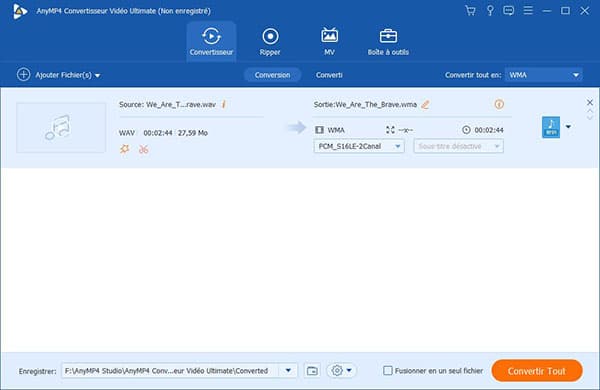Click Ajouter Fichier(s) button
The height and width of the screenshot is (390, 600).
(x=59, y=75)
